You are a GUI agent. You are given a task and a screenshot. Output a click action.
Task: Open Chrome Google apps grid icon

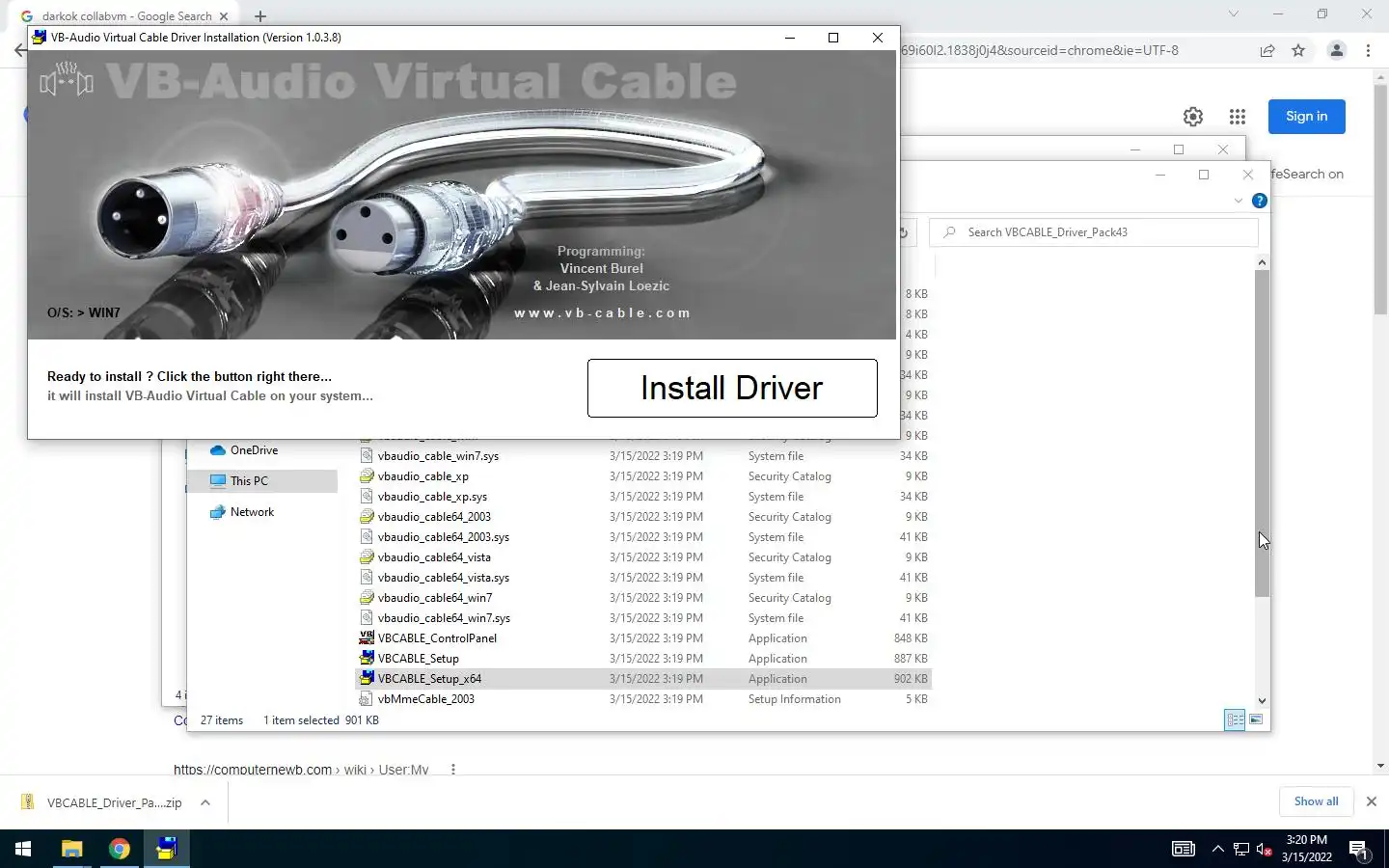click(x=1238, y=117)
